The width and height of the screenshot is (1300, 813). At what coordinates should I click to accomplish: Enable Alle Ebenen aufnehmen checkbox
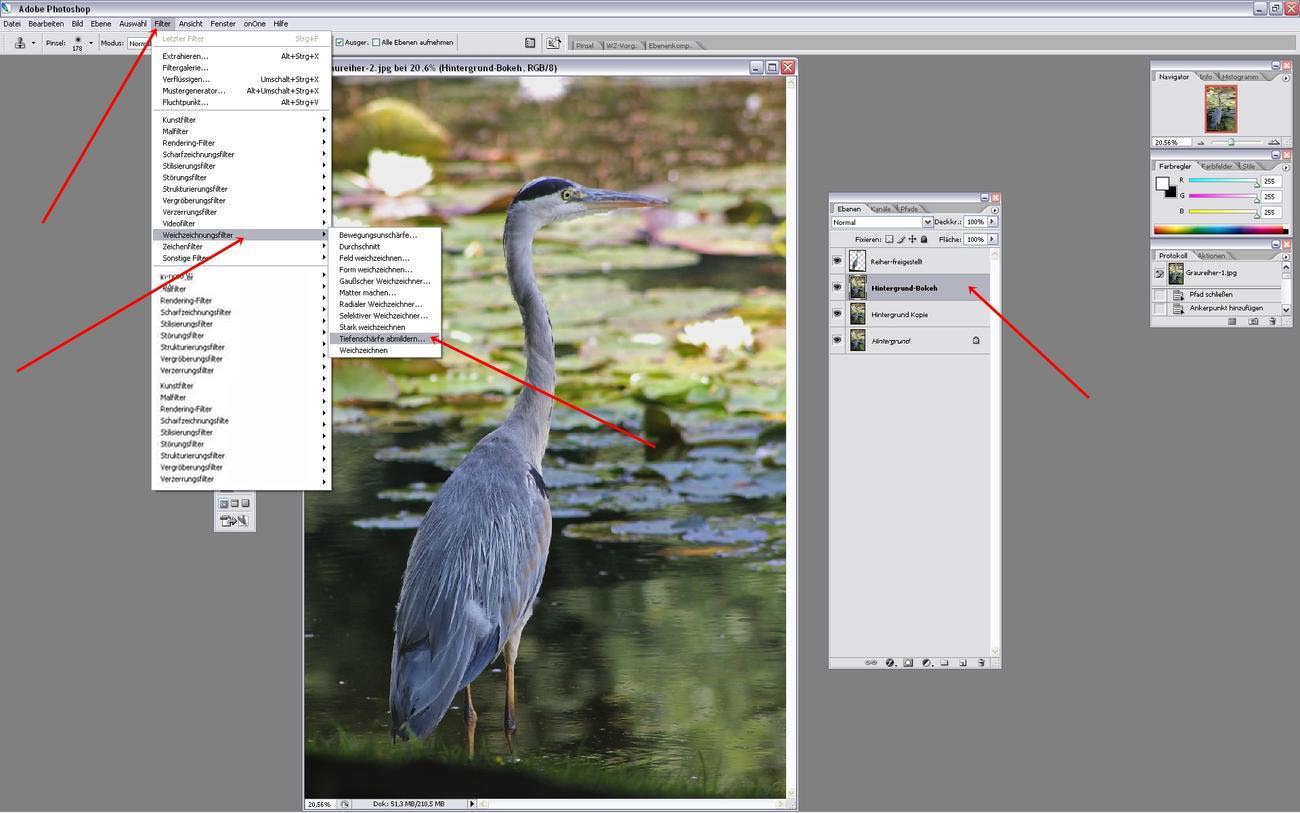pyautogui.click(x=376, y=43)
